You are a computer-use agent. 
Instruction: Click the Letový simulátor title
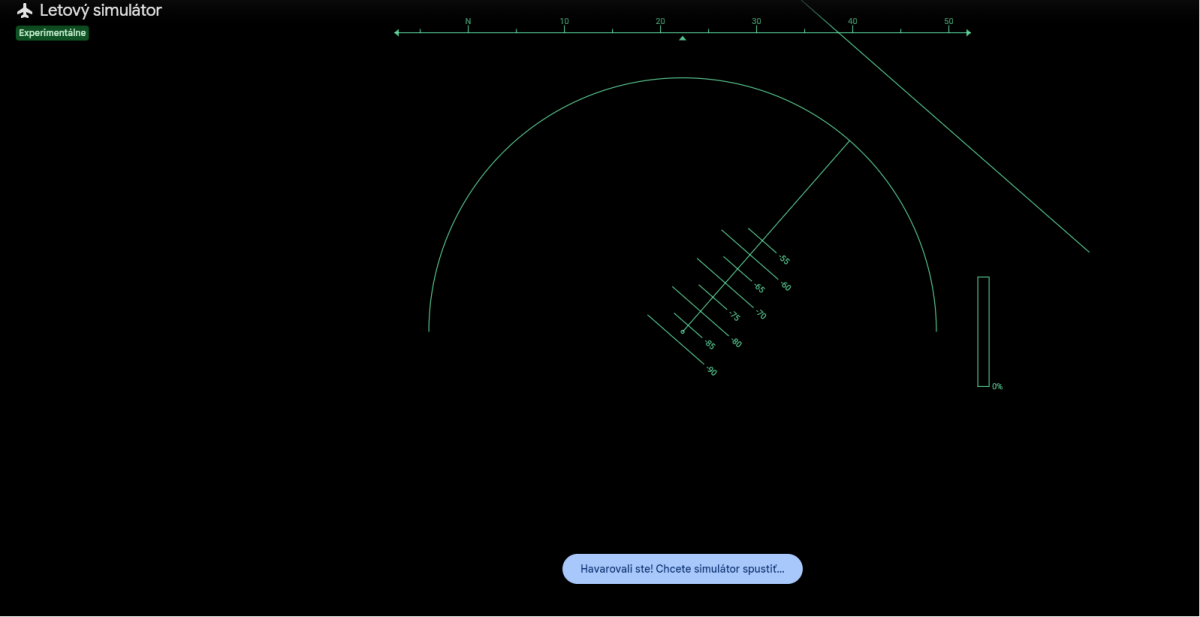click(x=100, y=10)
